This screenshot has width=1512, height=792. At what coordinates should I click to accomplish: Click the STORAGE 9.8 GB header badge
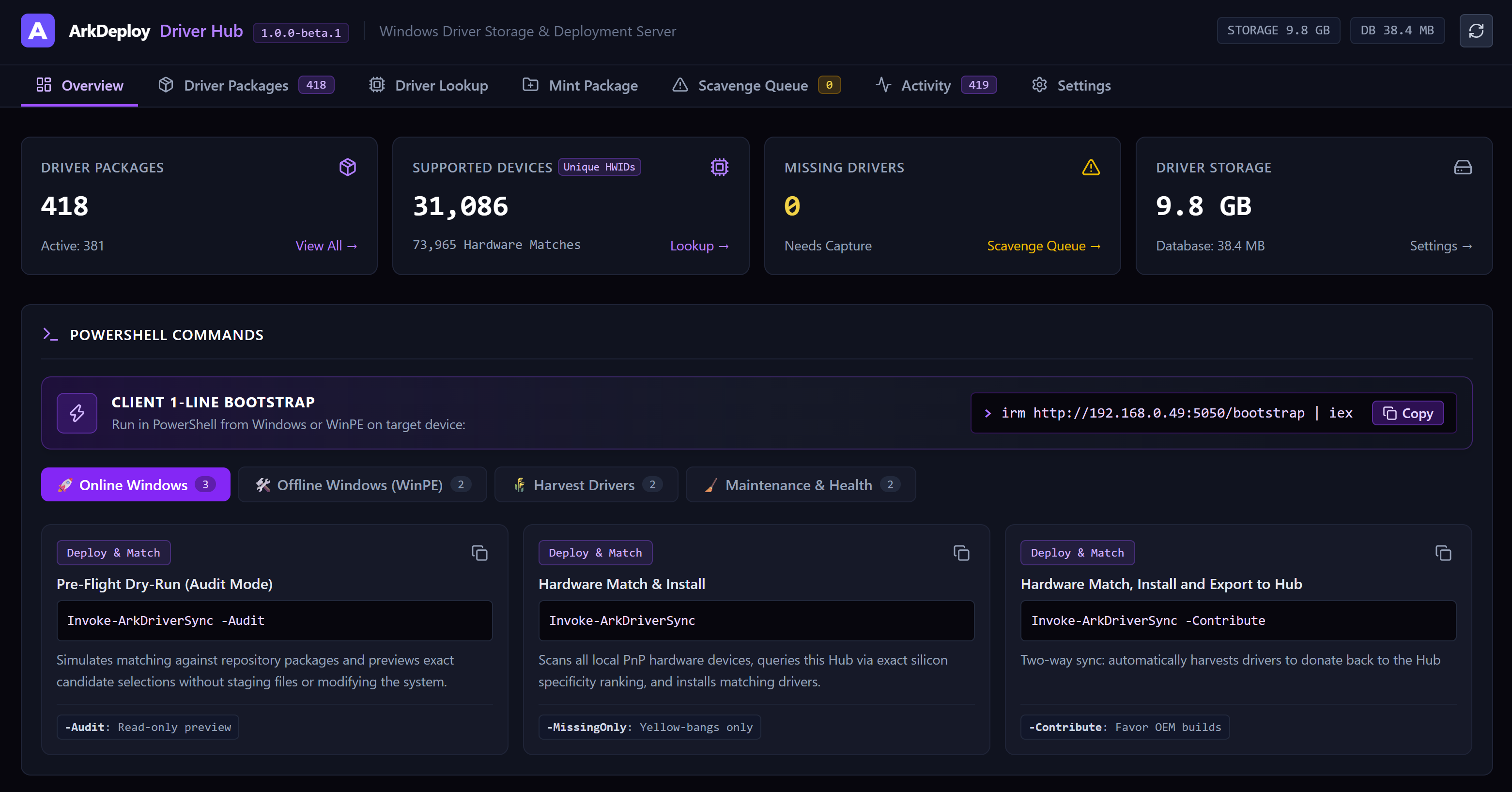click(1279, 31)
